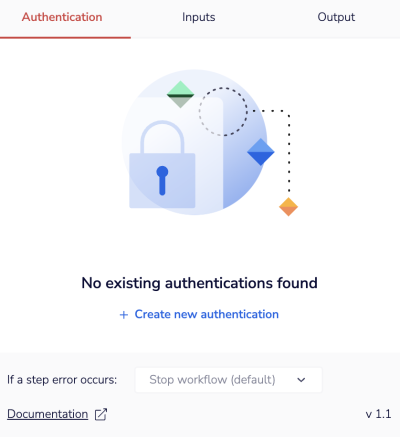Switch to the Inputs tab
Screen dimensions: 400x437
pyautogui.click(x=199, y=17)
